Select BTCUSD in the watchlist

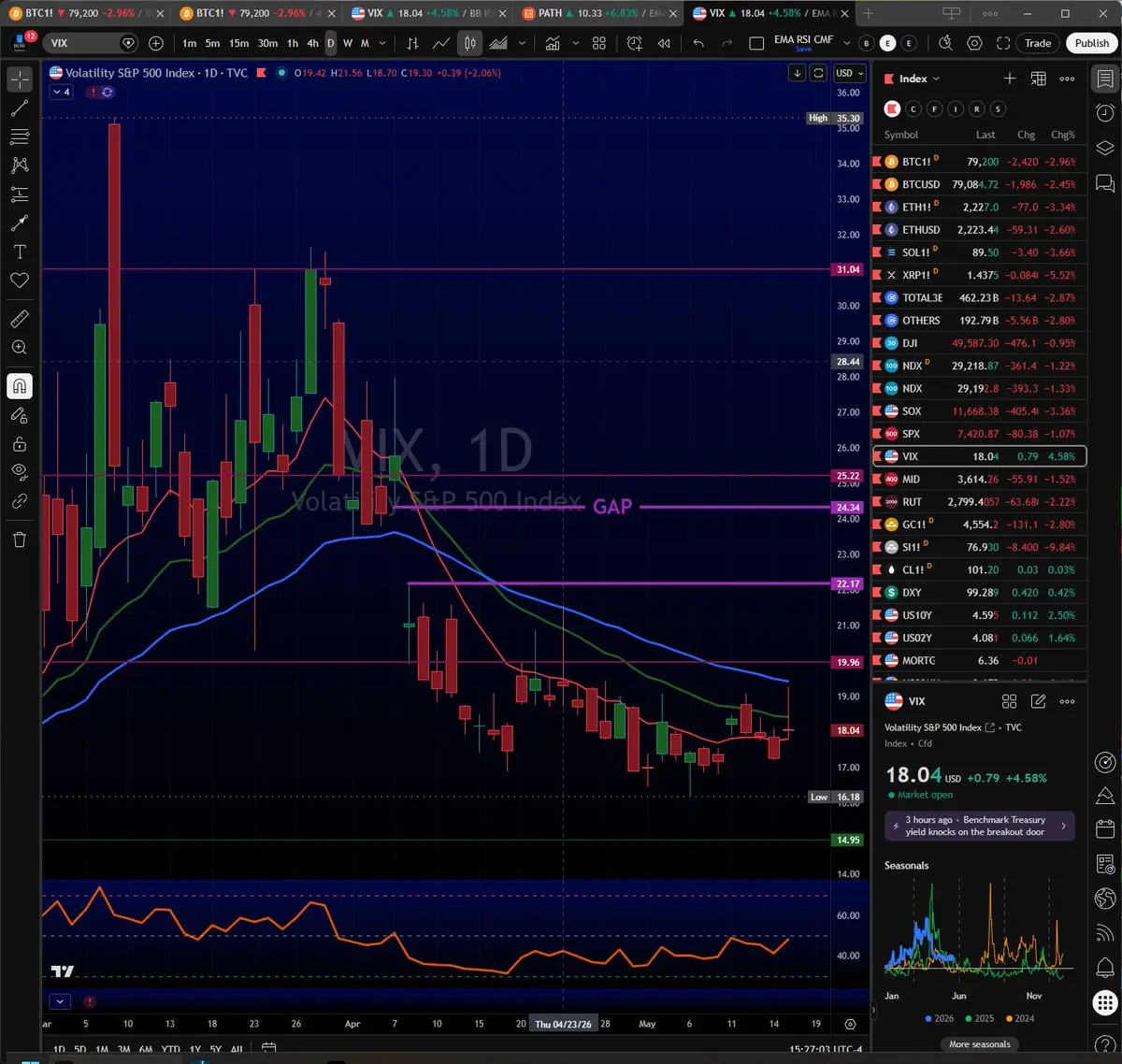(979, 184)
